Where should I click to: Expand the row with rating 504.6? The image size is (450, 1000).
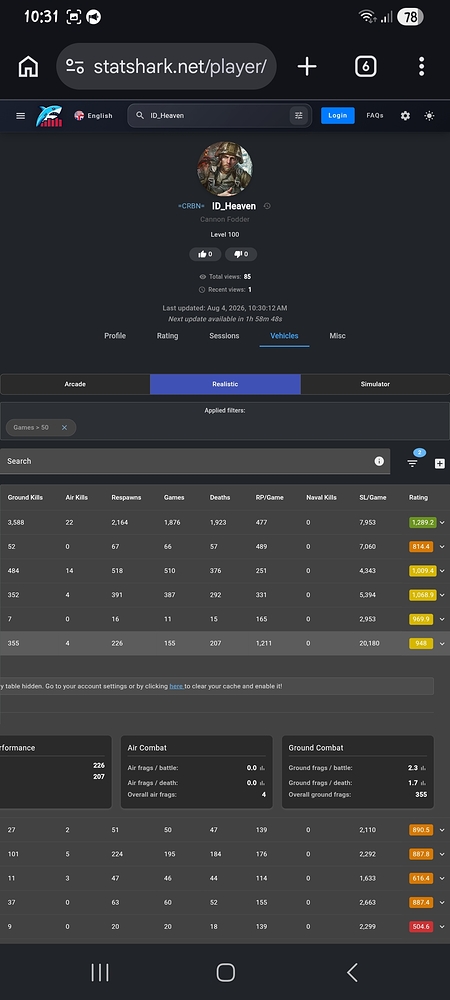[442, 927]
